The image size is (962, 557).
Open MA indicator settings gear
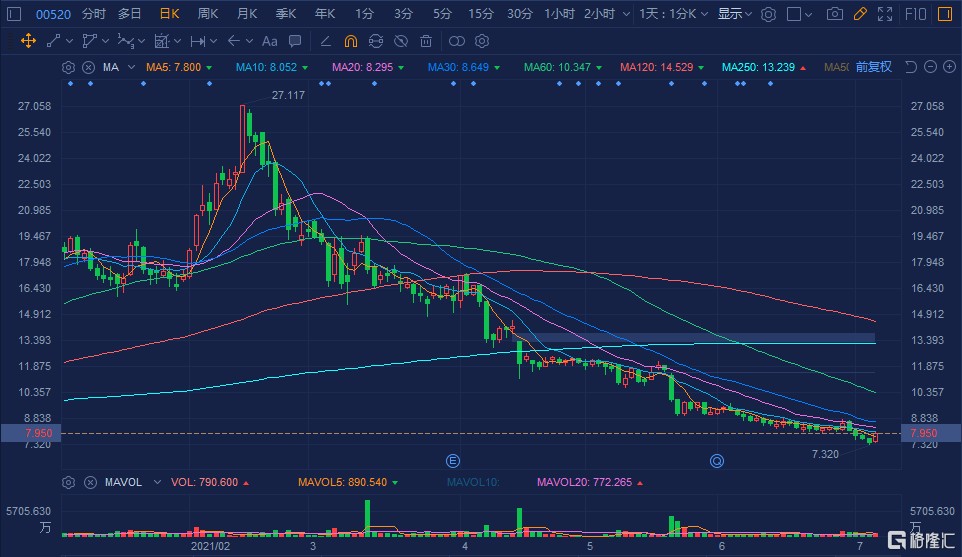[68, 67]
